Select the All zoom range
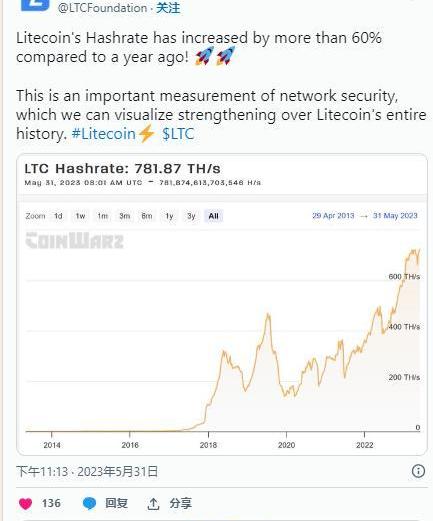The image size is (433, 521). pyautogui.click(x=213, y=216)
